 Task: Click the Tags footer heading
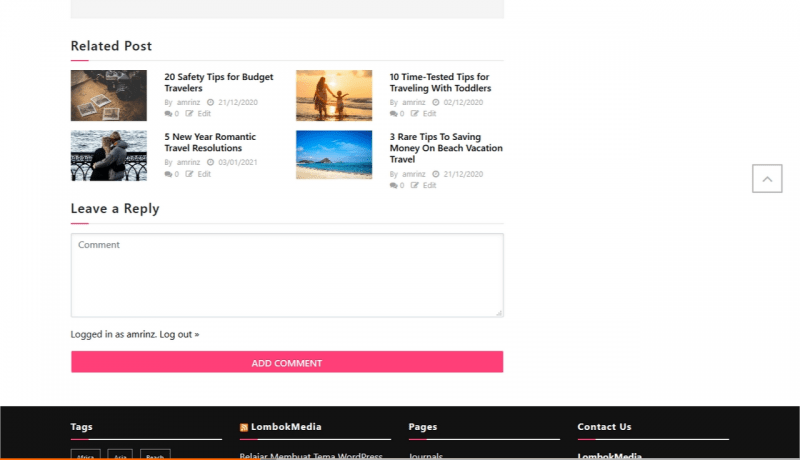pos(82,427)
